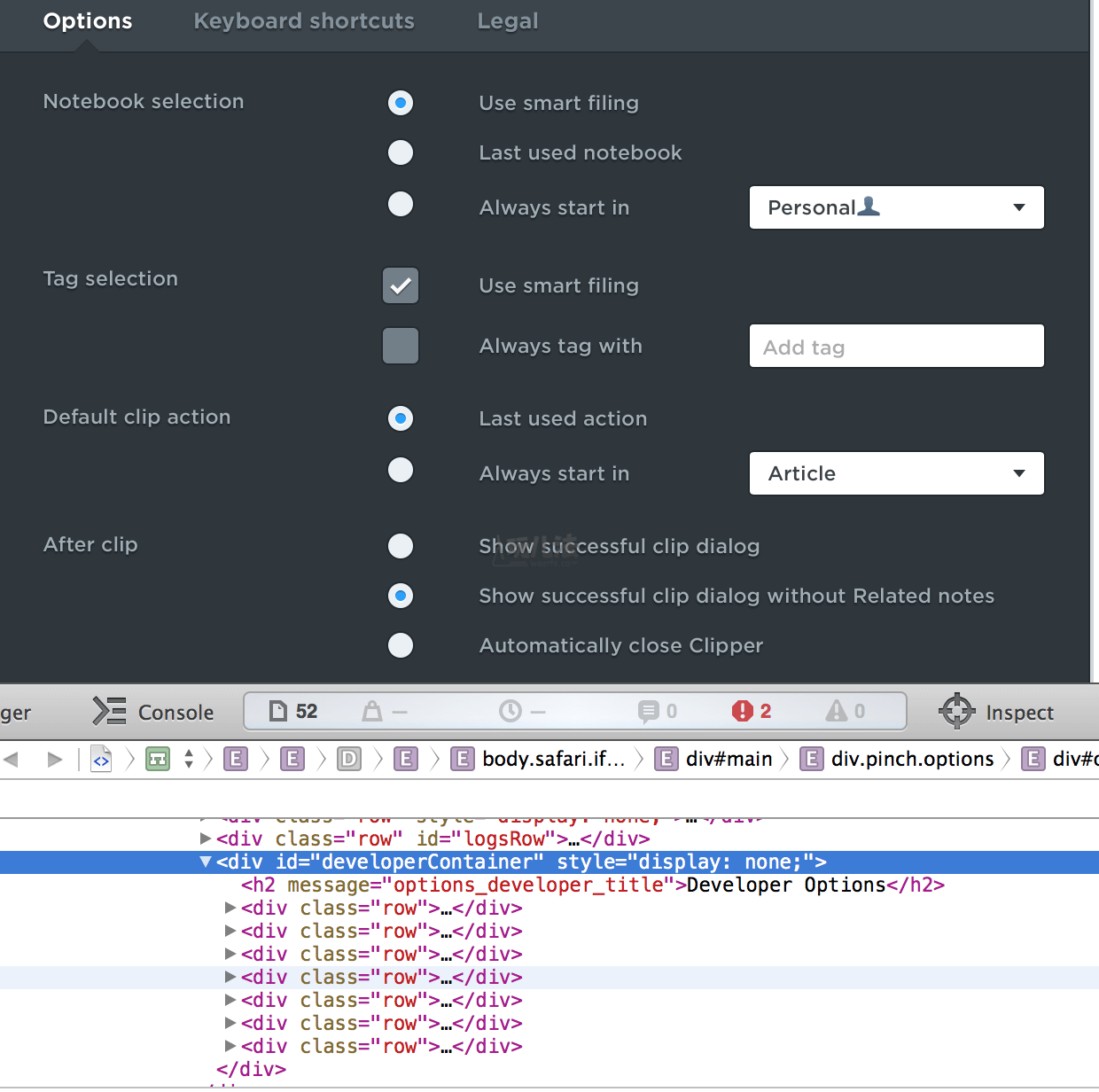Screen dimensions: 1099x1092
Task: Click the green frame icon in breadcrumb bar
Action: tap(158, 759)
